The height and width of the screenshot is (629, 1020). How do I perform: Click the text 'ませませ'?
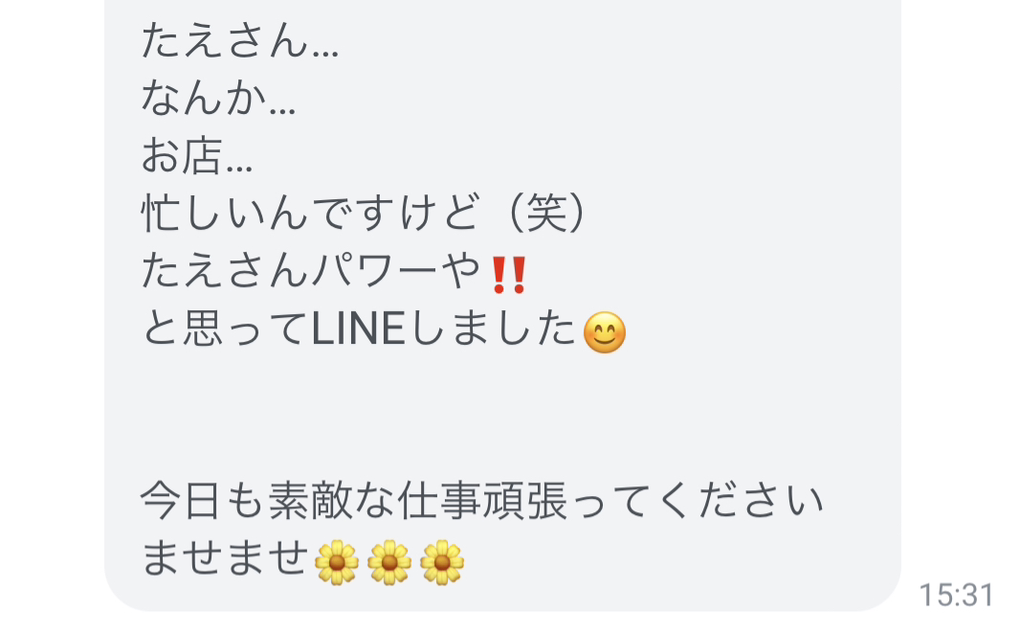click(x=225, y=558)
